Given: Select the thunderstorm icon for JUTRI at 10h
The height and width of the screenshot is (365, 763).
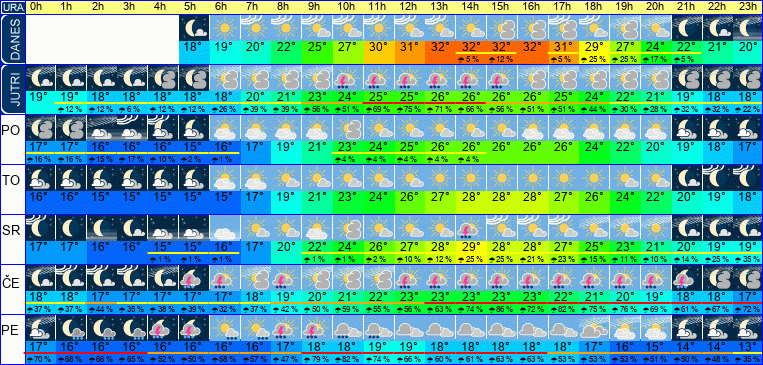Looking at the screenshot, I should pos(347,77).
